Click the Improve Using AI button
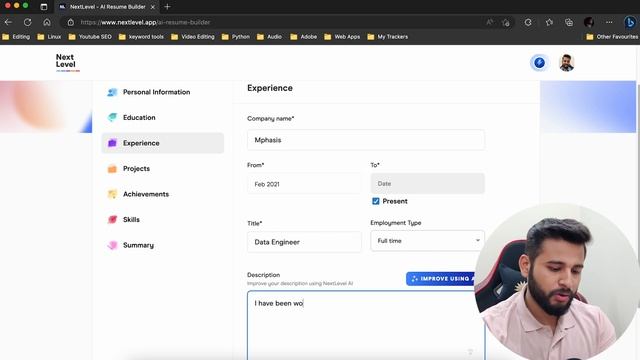Viewport: 640px width, 360px height. pos(441,279)
